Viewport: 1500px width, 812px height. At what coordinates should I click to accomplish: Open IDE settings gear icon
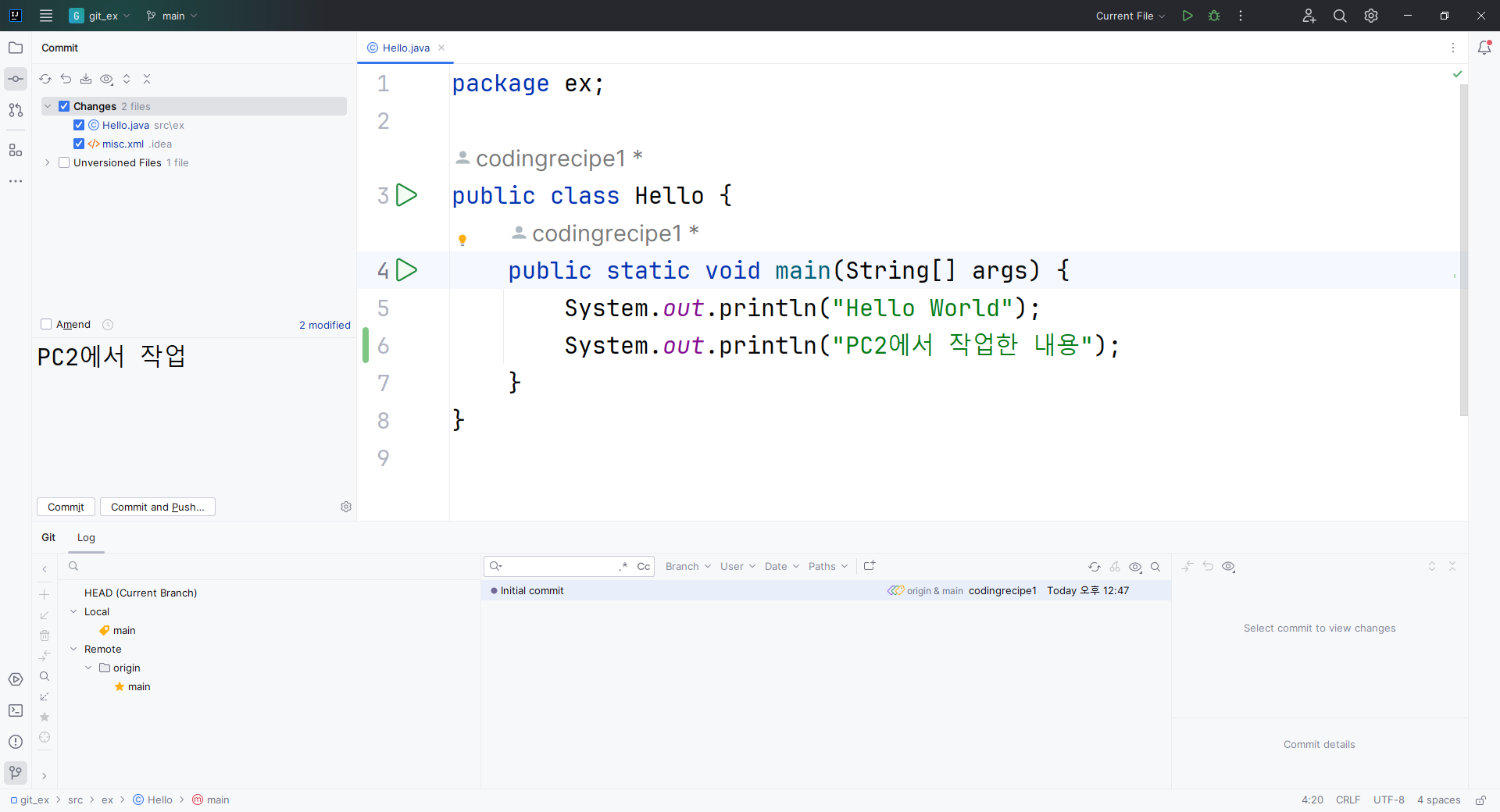click(1371, 16)
